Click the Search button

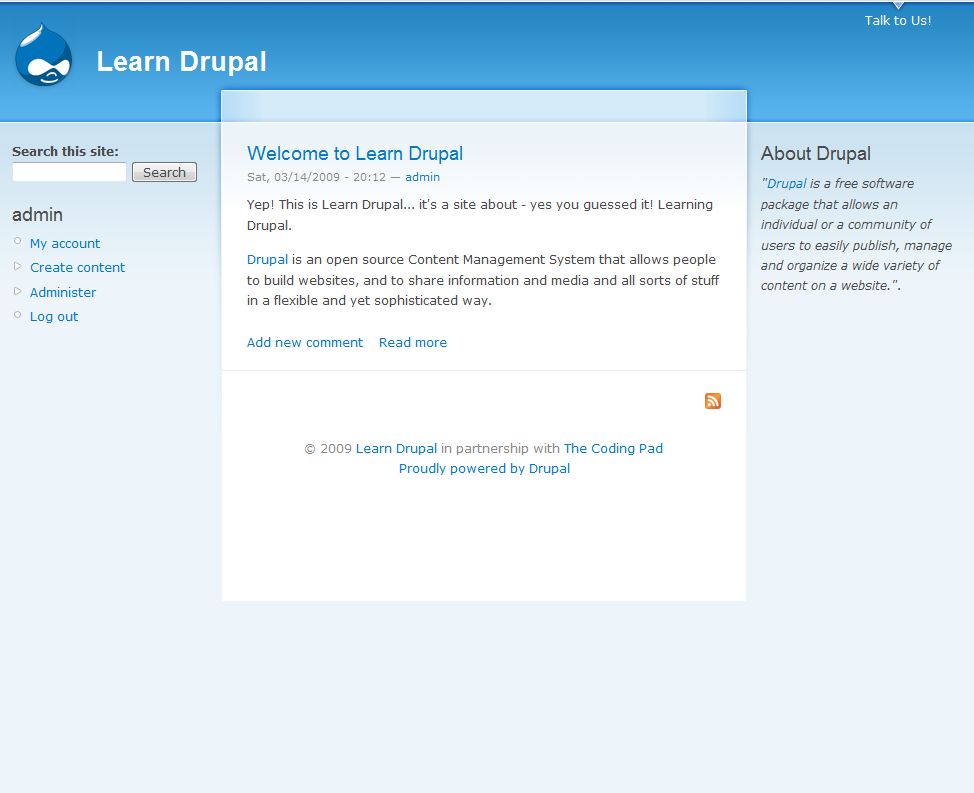pyautogui.click(x=164, y=172)
